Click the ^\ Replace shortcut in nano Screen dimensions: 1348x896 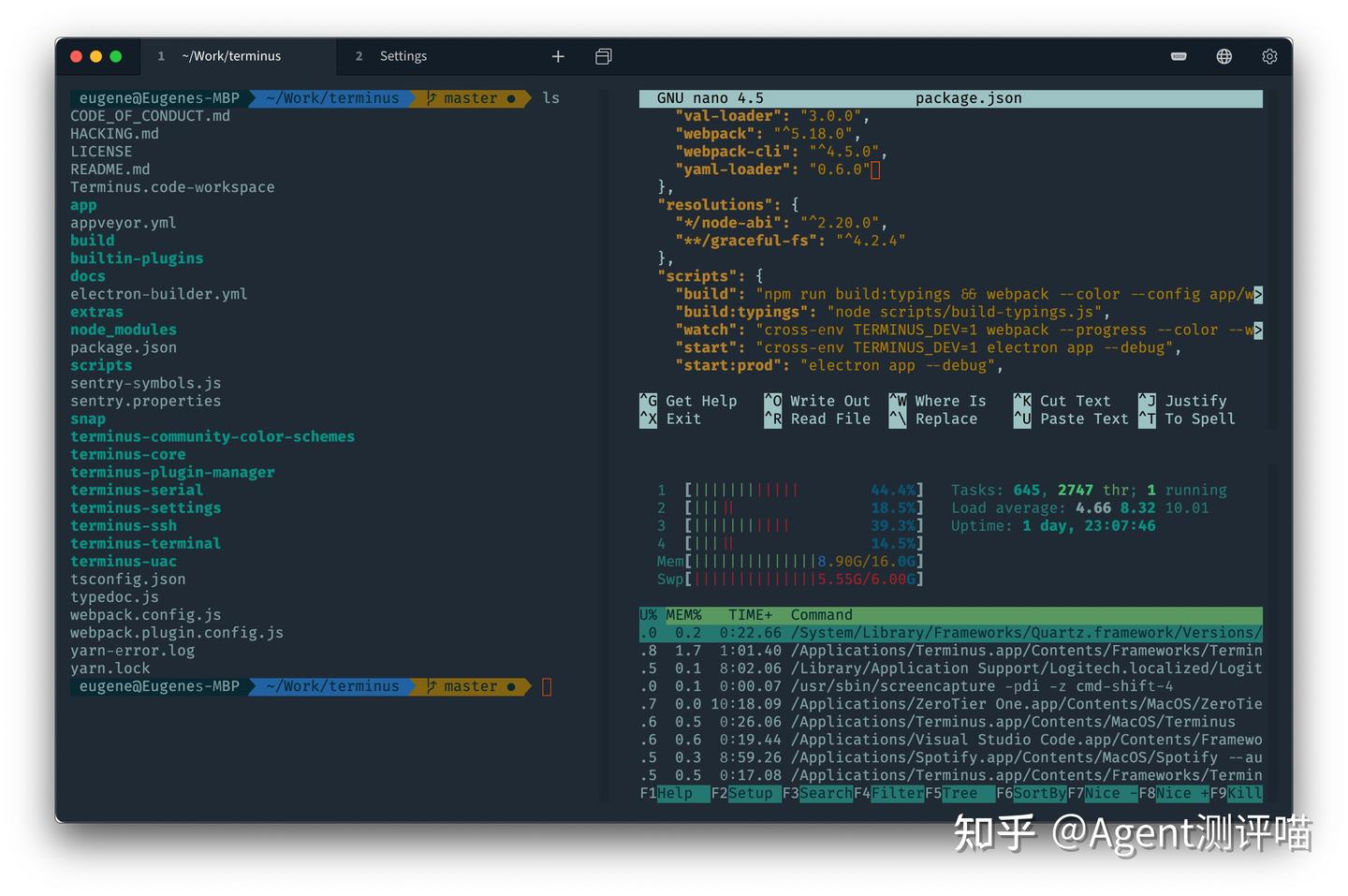click(933, 419)
